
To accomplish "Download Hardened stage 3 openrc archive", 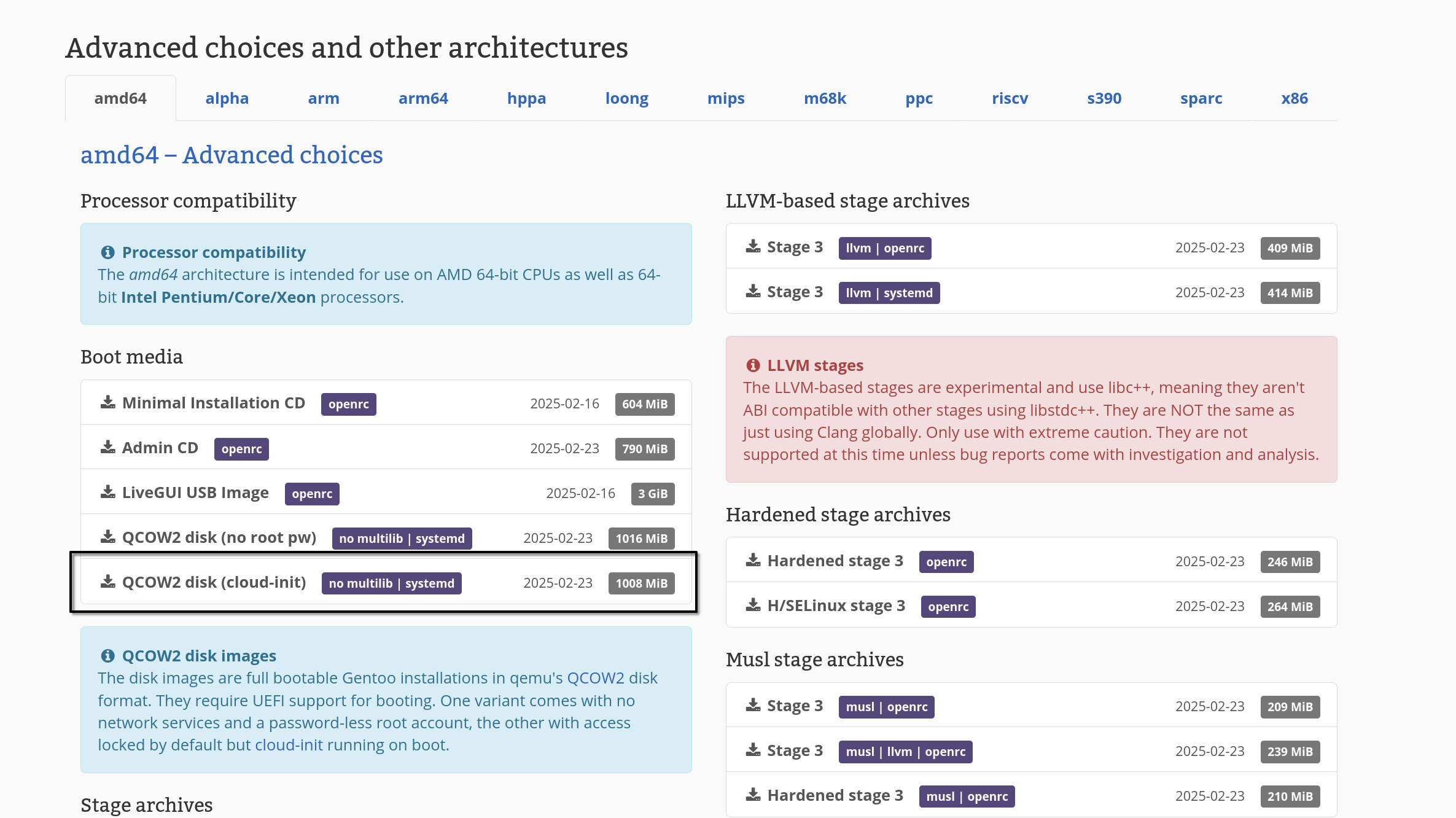I will [835, 561].
